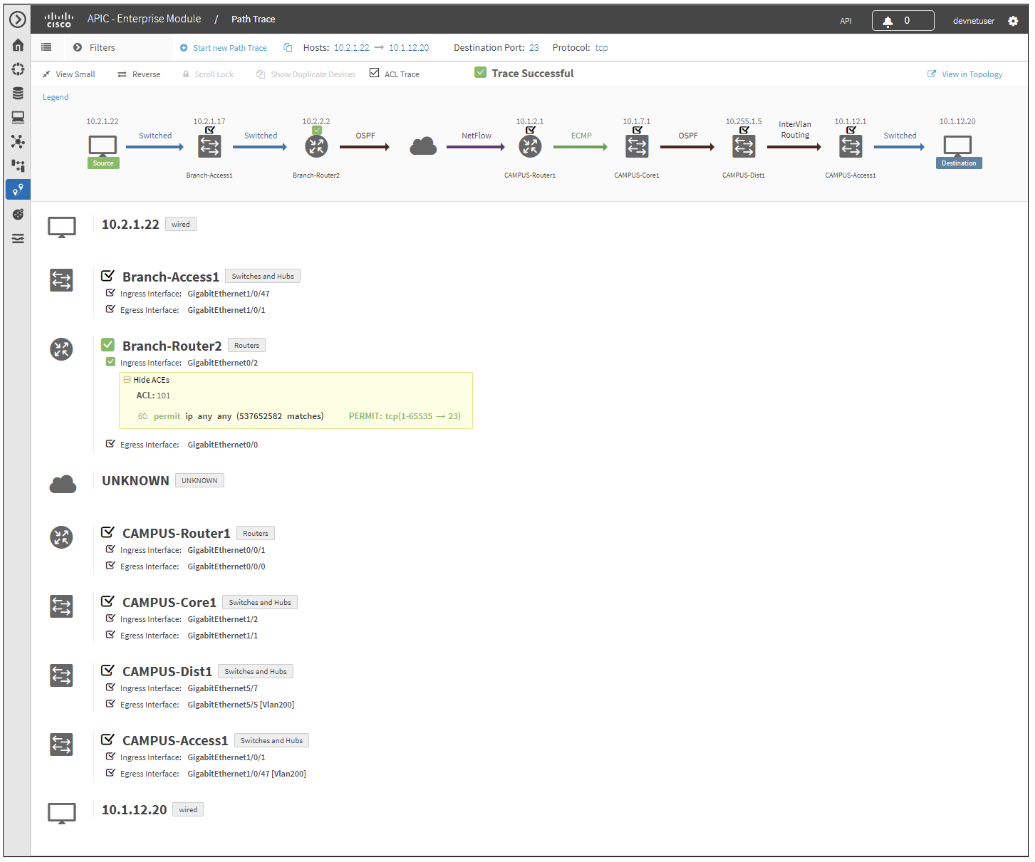Click the Routers tag beside Branch-Router2
This screenshot has height=862, width=1035.
[x=247, y=345]
